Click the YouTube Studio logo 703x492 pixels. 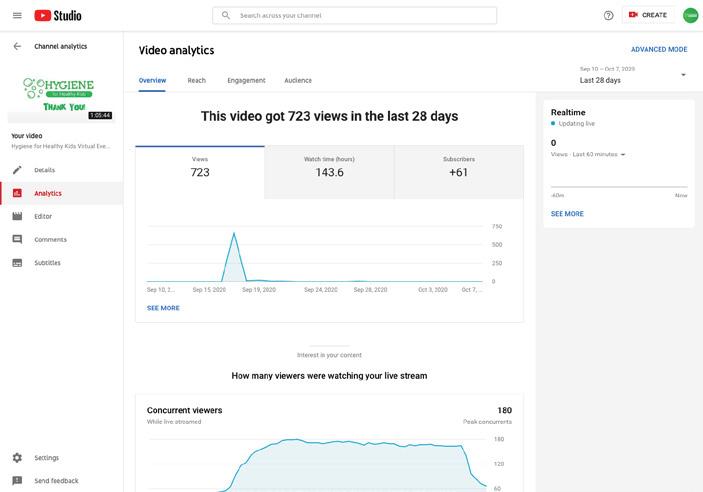pyautogui.click(x=58, y=15)
